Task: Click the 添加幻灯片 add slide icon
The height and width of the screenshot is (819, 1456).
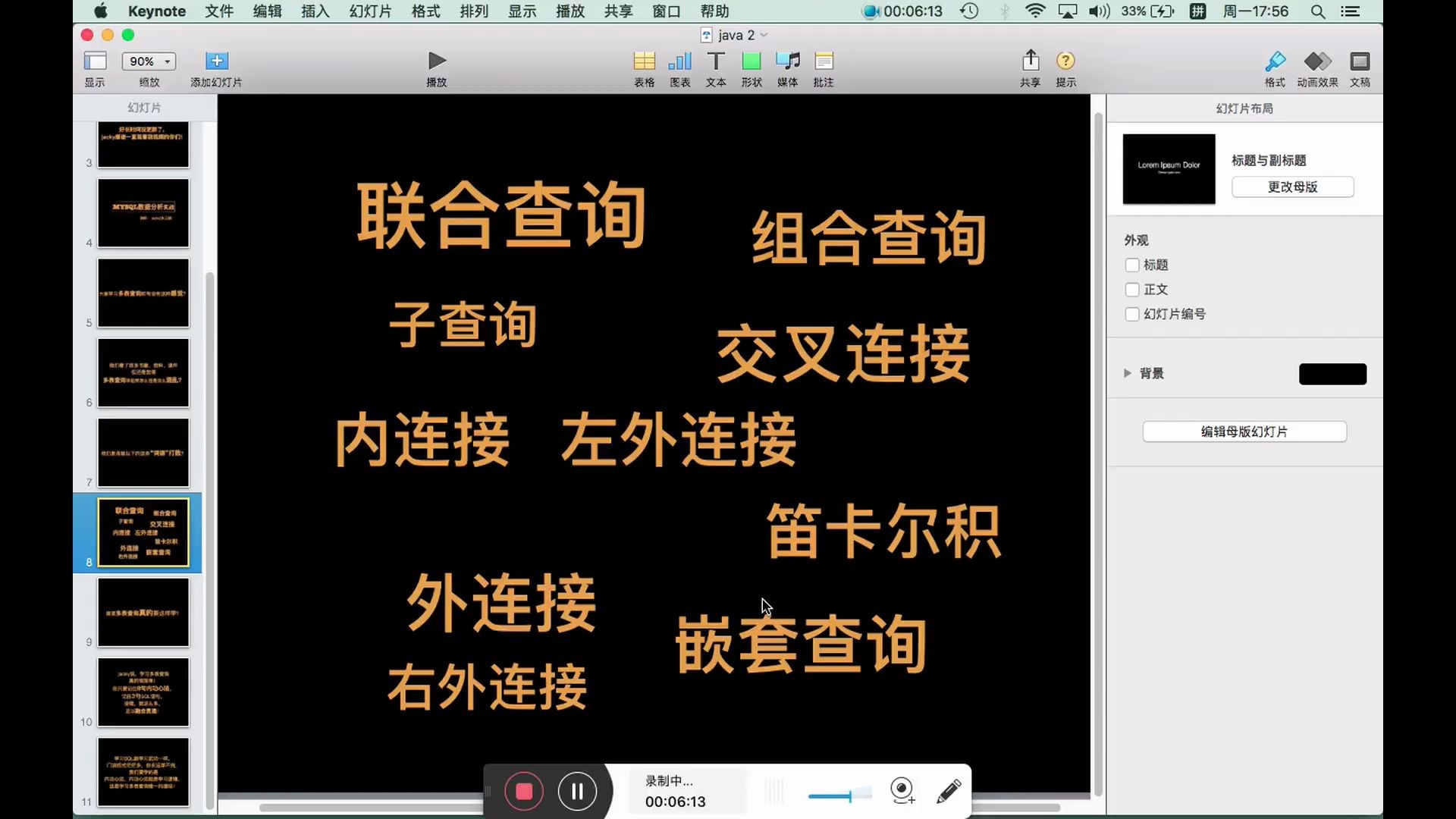Action: [216, 61]
